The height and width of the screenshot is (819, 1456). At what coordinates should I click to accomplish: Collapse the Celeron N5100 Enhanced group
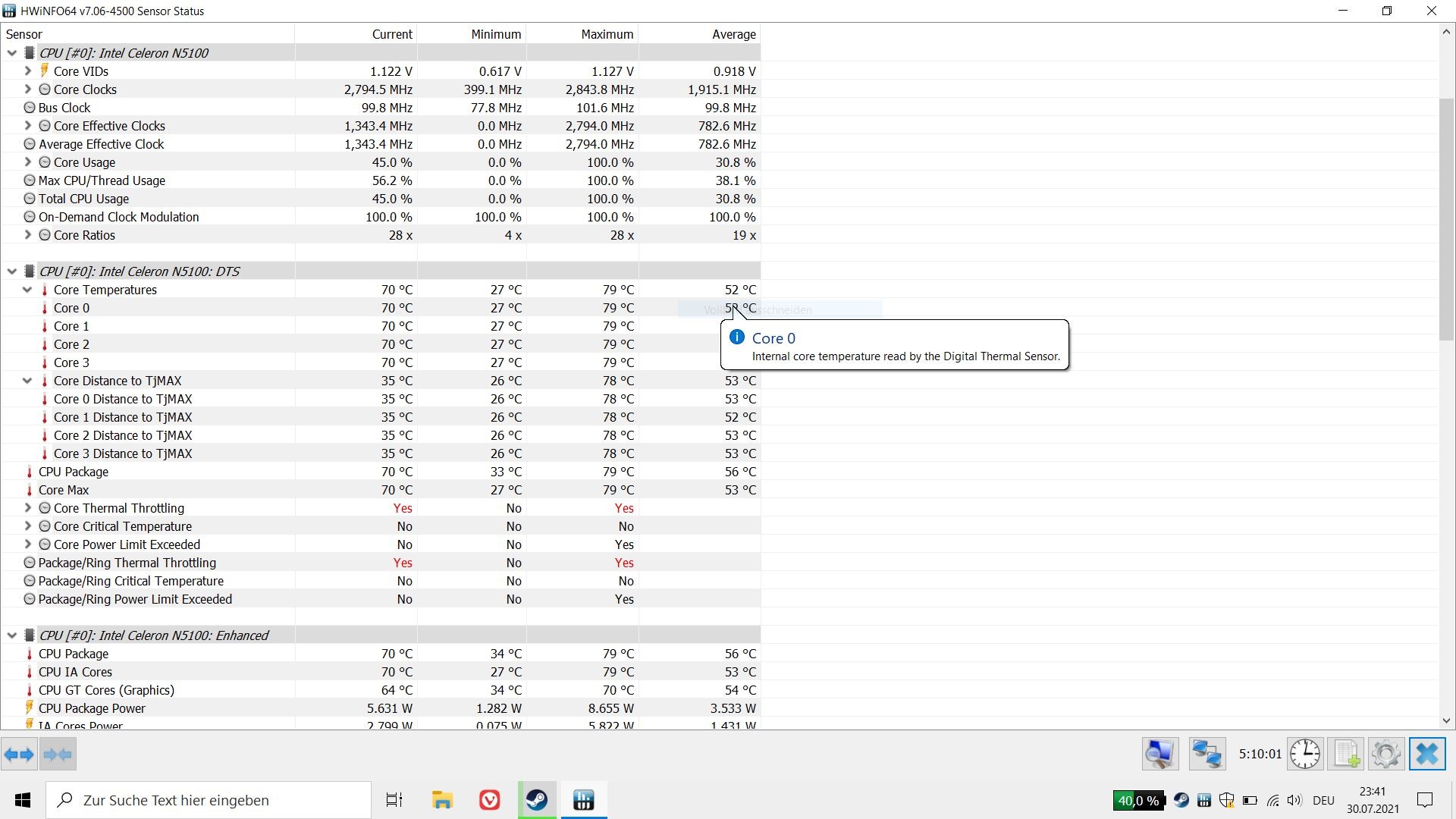(11, 635)
